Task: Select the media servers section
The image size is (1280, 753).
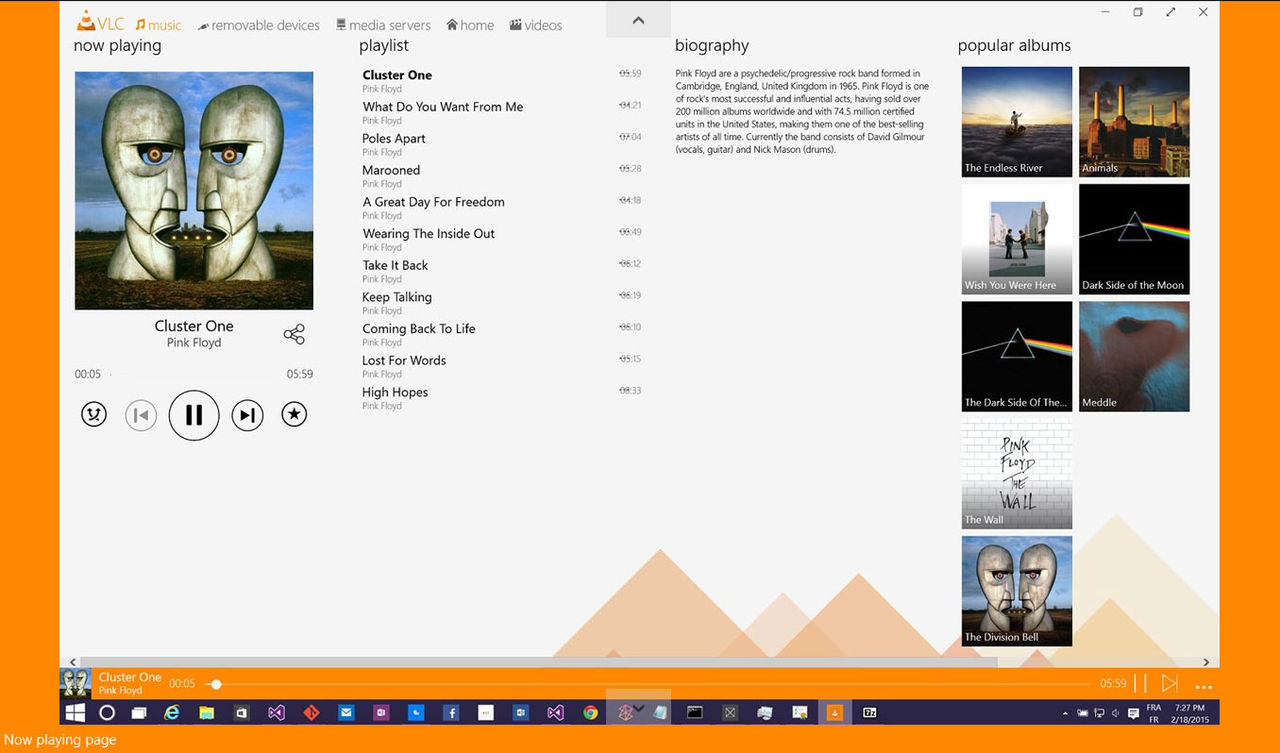Action: click(383, 24)
